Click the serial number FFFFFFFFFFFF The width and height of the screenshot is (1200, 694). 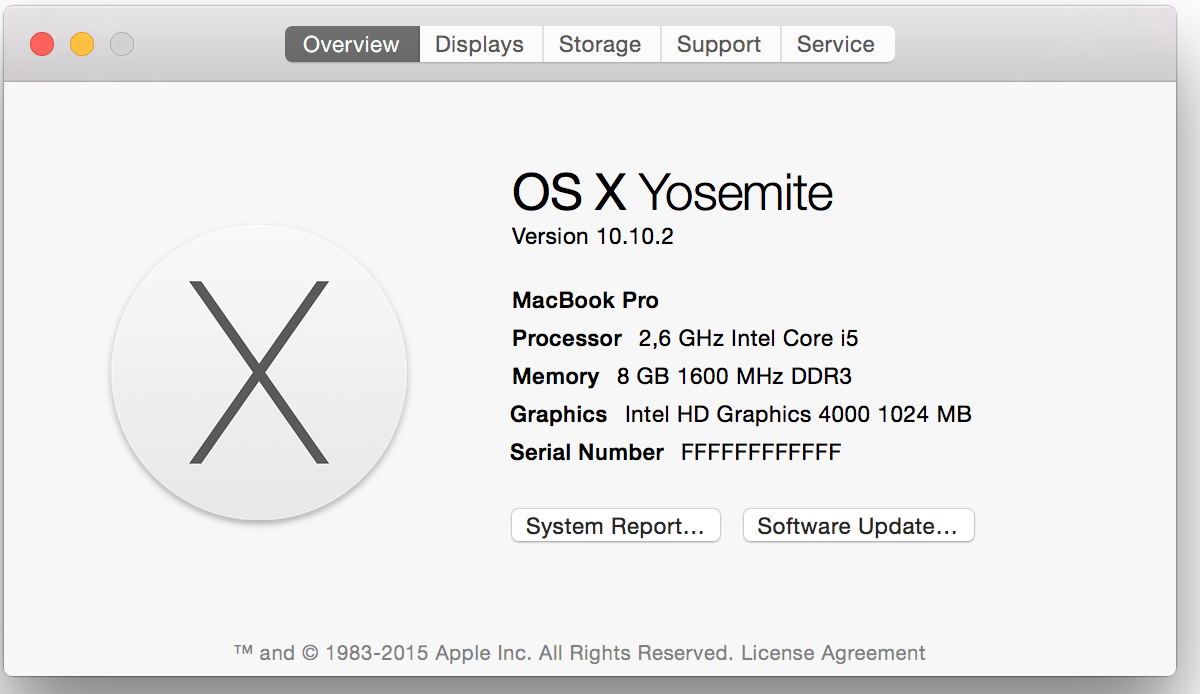(x=761, y=452)
